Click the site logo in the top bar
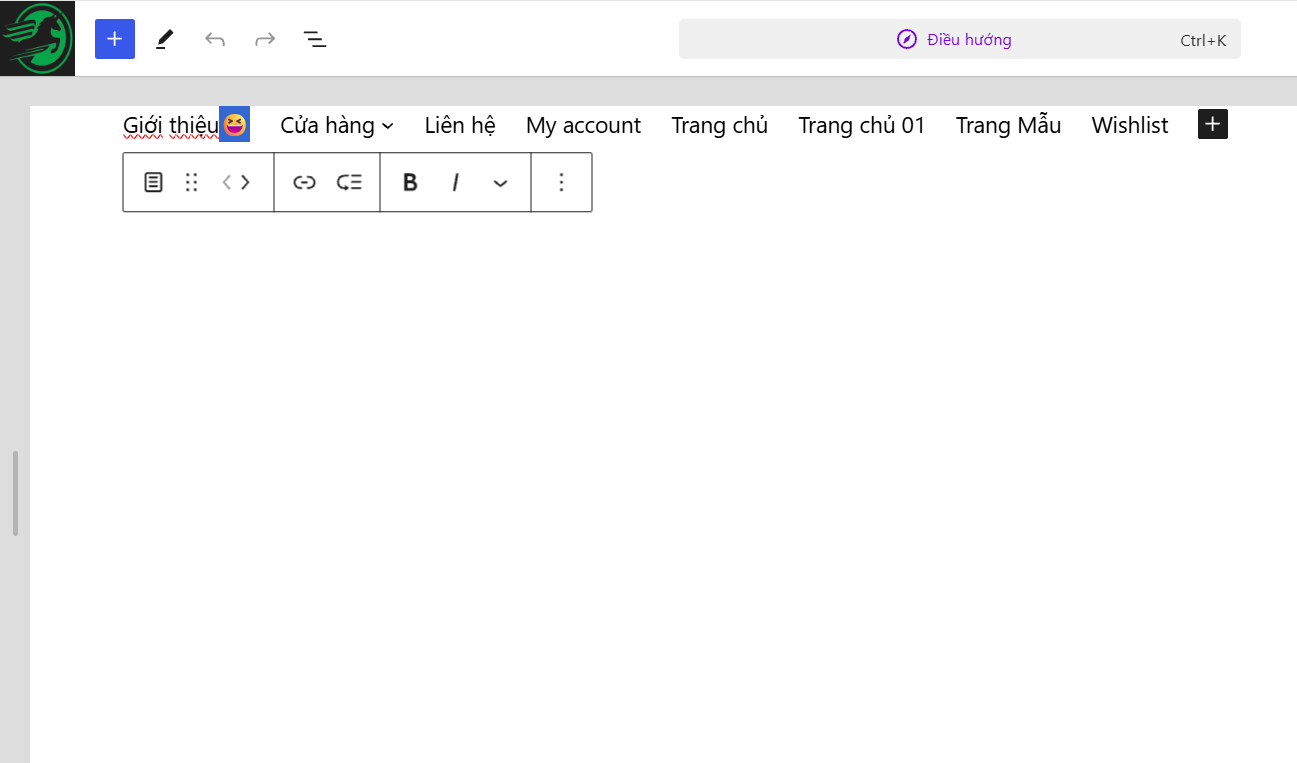 click(x=37, y=38)
